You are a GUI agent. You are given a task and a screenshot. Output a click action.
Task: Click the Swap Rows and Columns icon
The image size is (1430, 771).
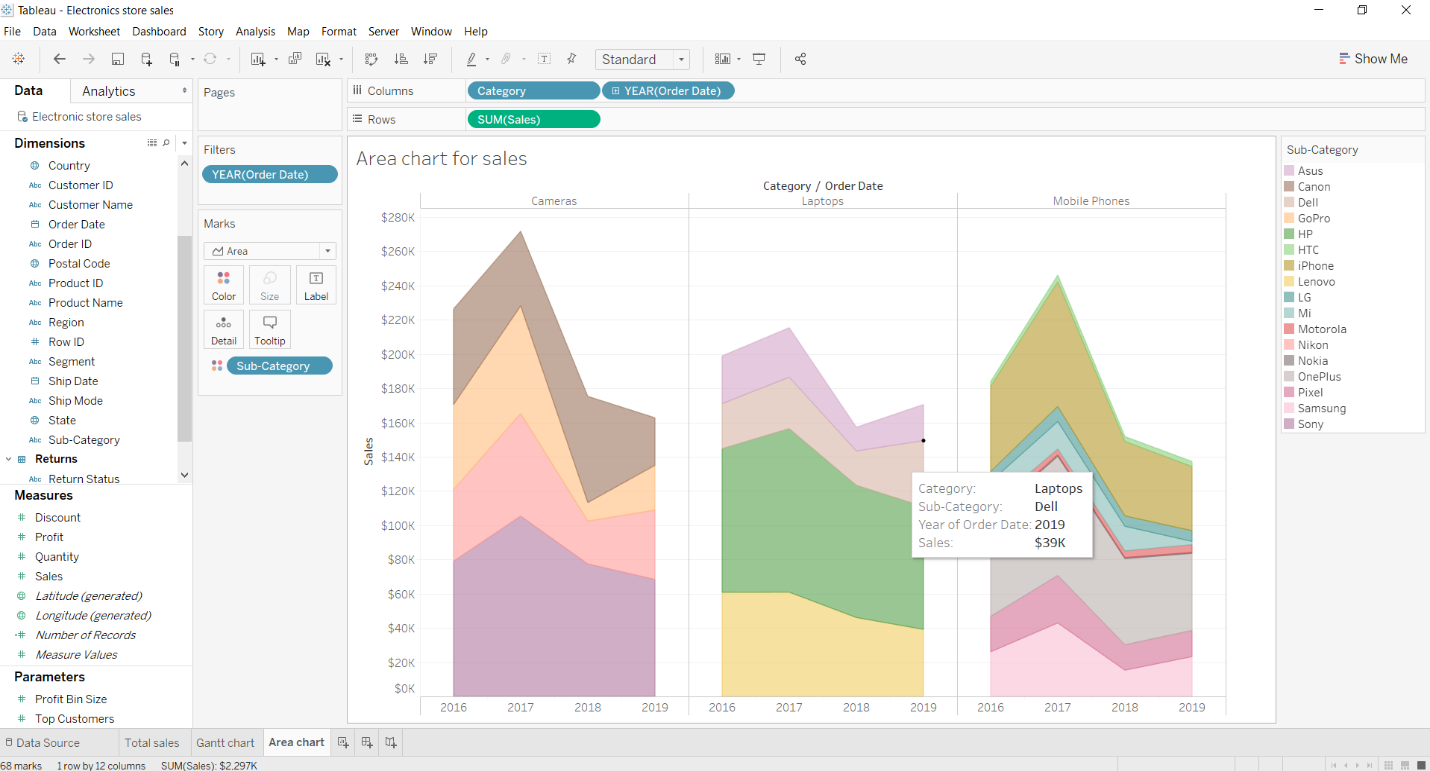pyautogui.click(x=371, y=59)
